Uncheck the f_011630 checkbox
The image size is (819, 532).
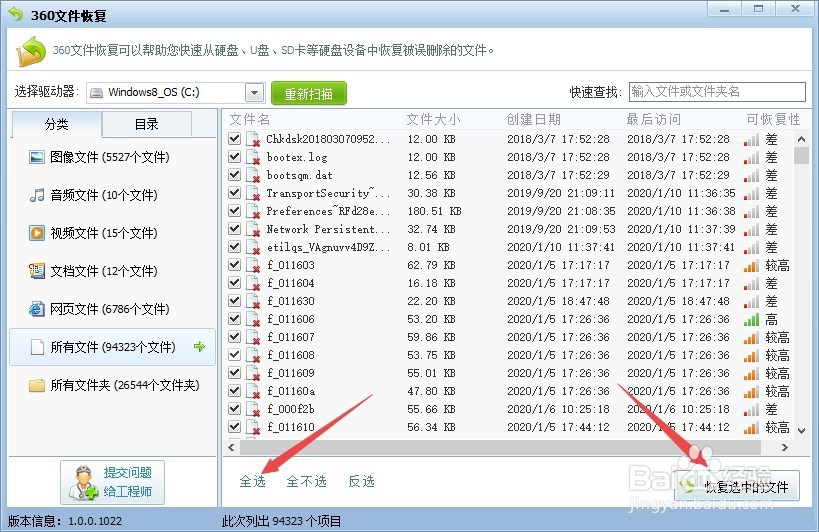click(x=235, y=301)
